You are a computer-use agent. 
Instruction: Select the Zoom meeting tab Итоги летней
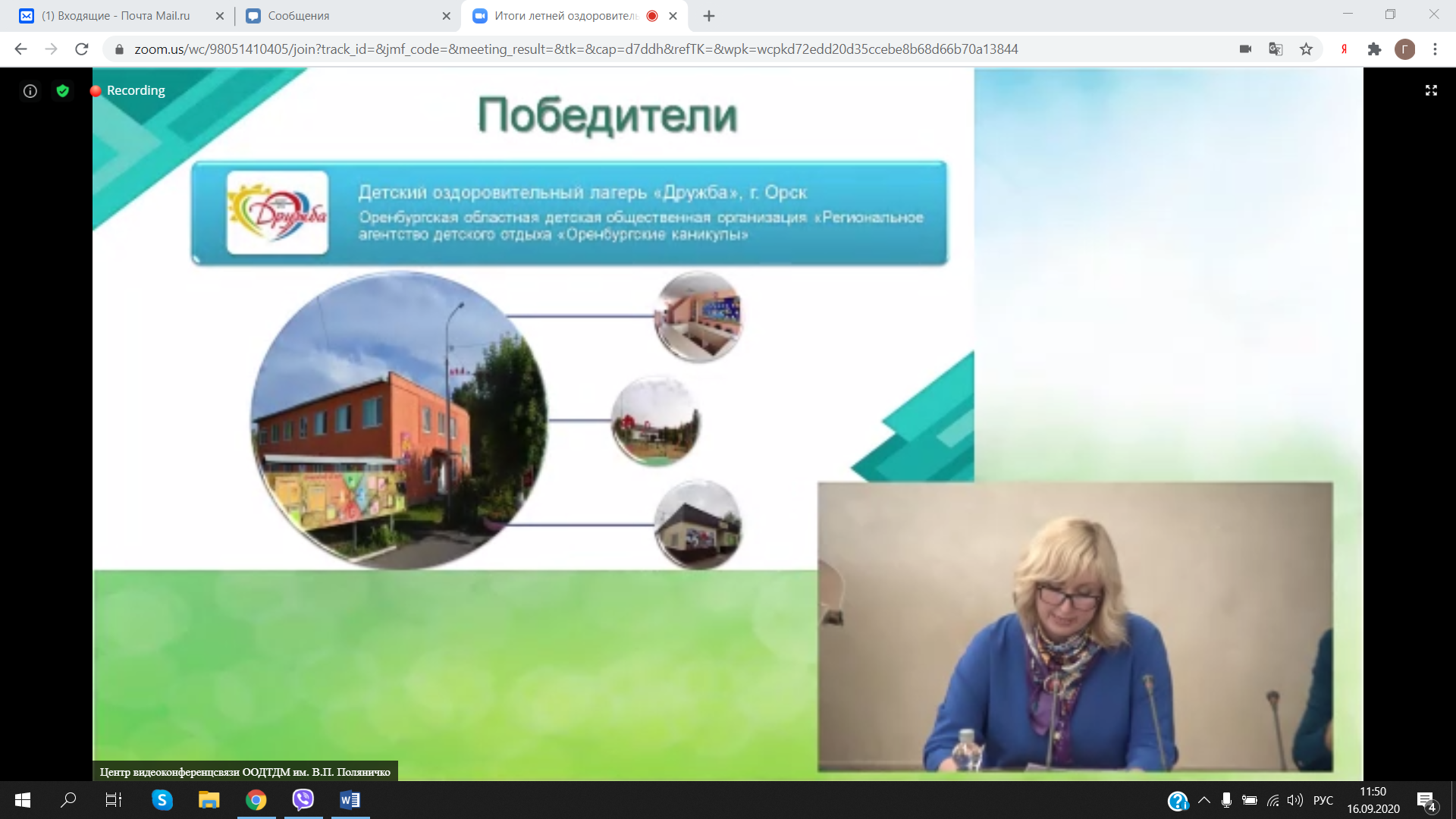[565, 16]
